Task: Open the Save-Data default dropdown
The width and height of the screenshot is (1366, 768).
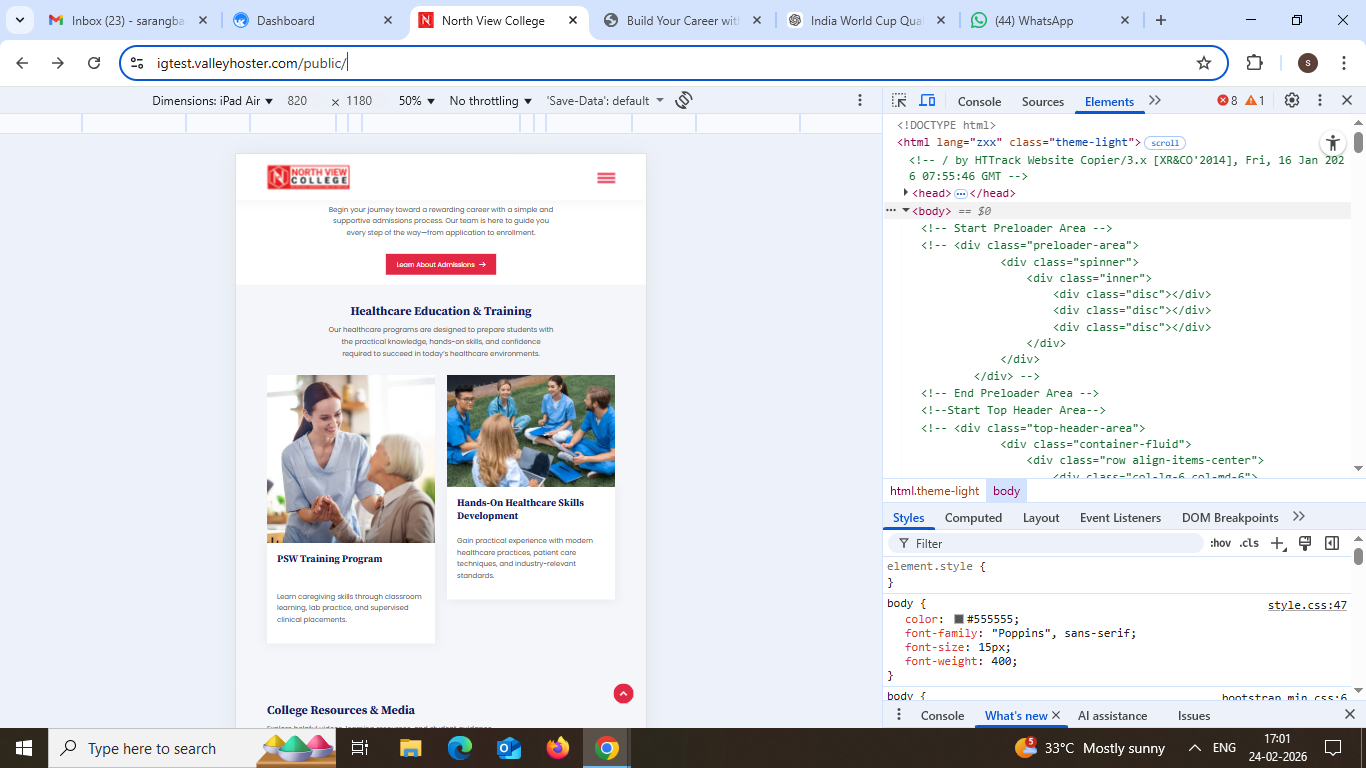Action: tap(605, 101)
